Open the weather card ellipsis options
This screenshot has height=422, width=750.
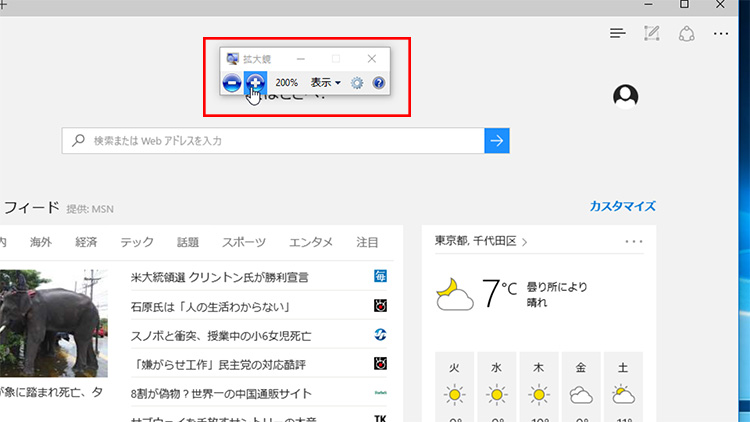[x=634, y=241]
